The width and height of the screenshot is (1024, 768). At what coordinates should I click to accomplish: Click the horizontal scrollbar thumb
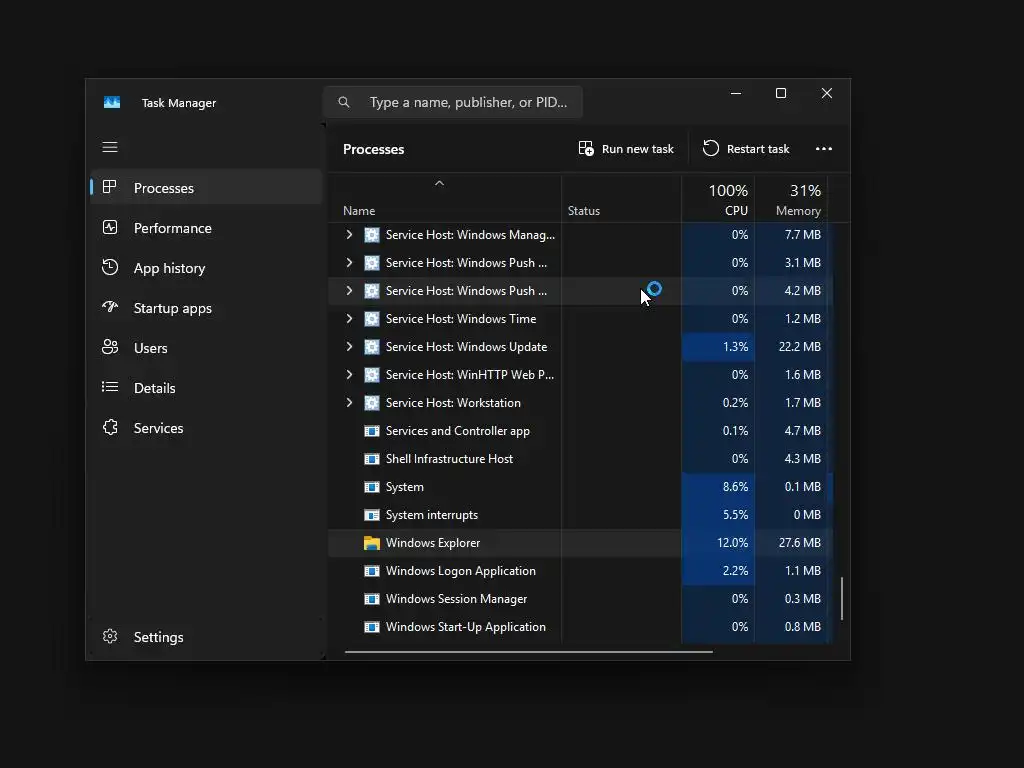(528, 651)
